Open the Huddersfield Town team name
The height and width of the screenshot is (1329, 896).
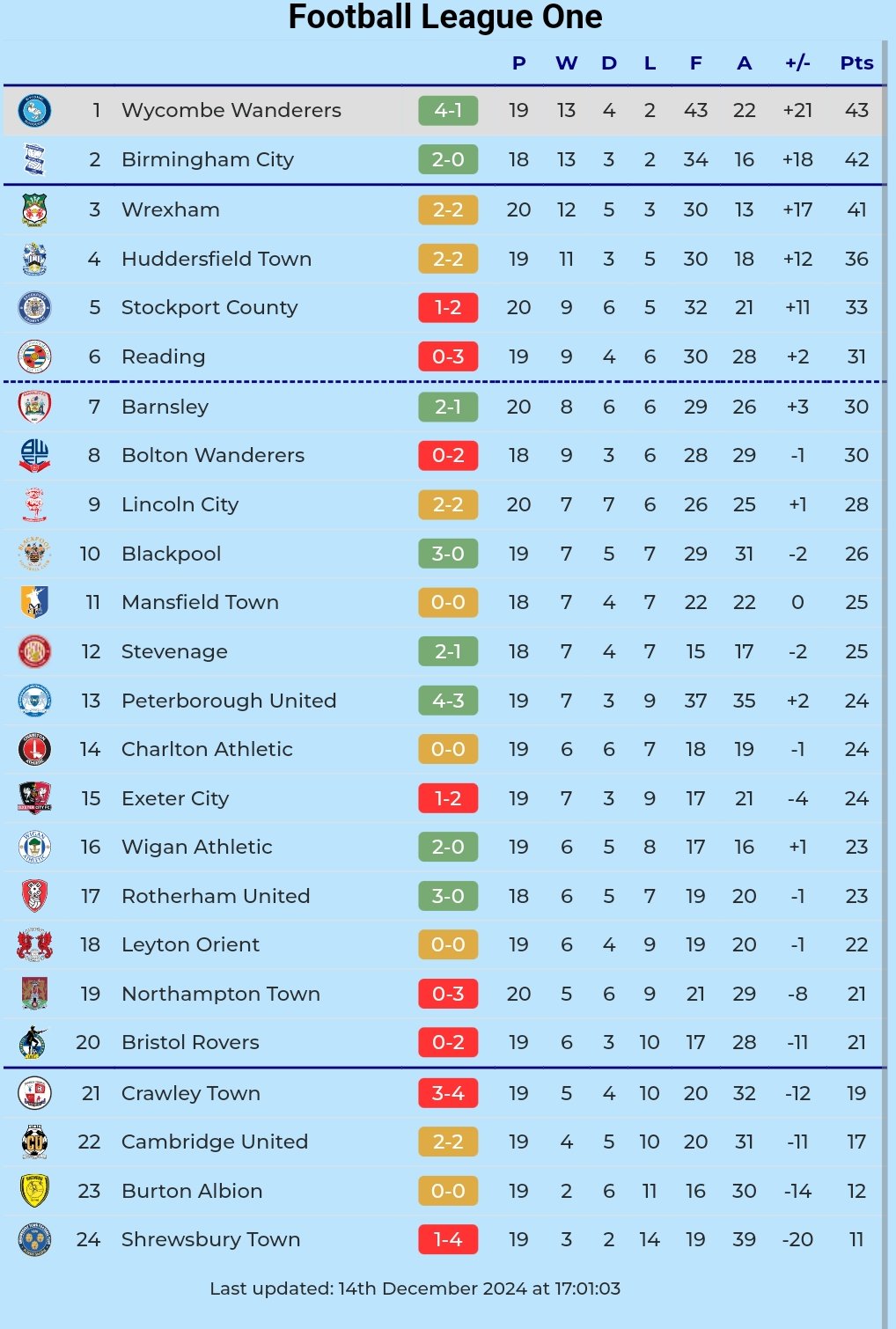[x=217, y=260]
